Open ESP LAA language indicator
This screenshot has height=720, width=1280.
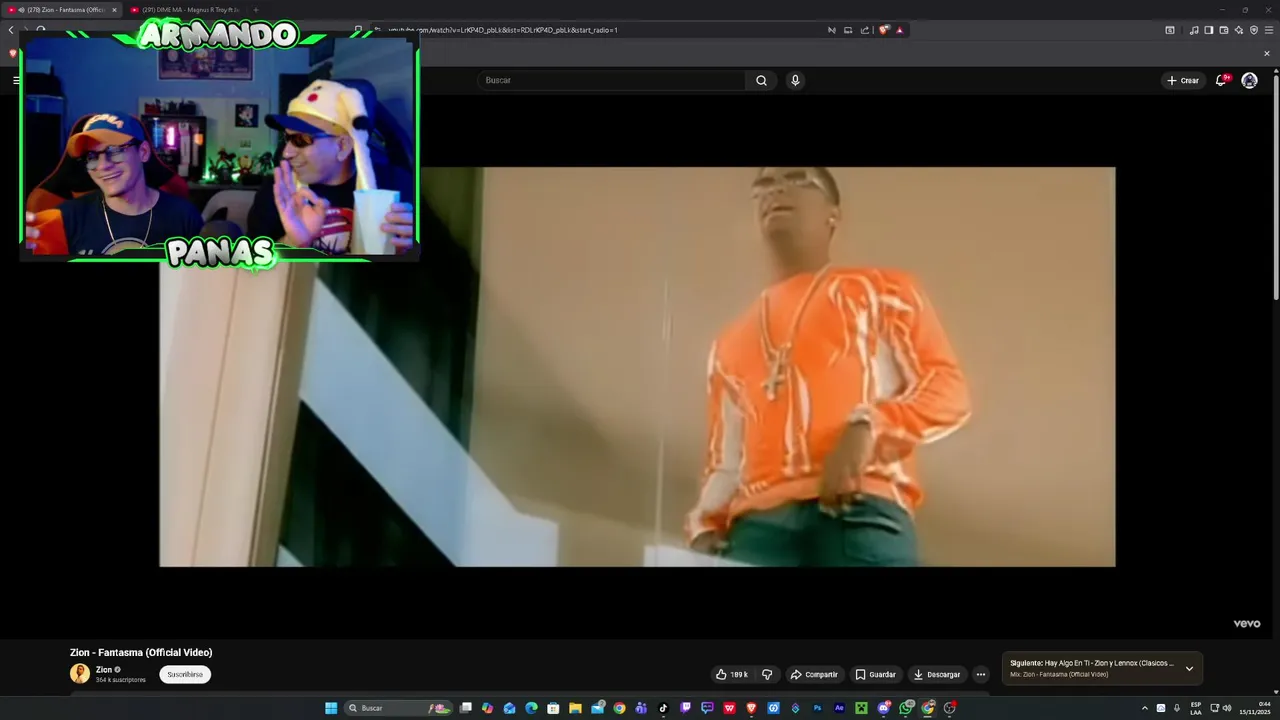tap(1196, 708)
